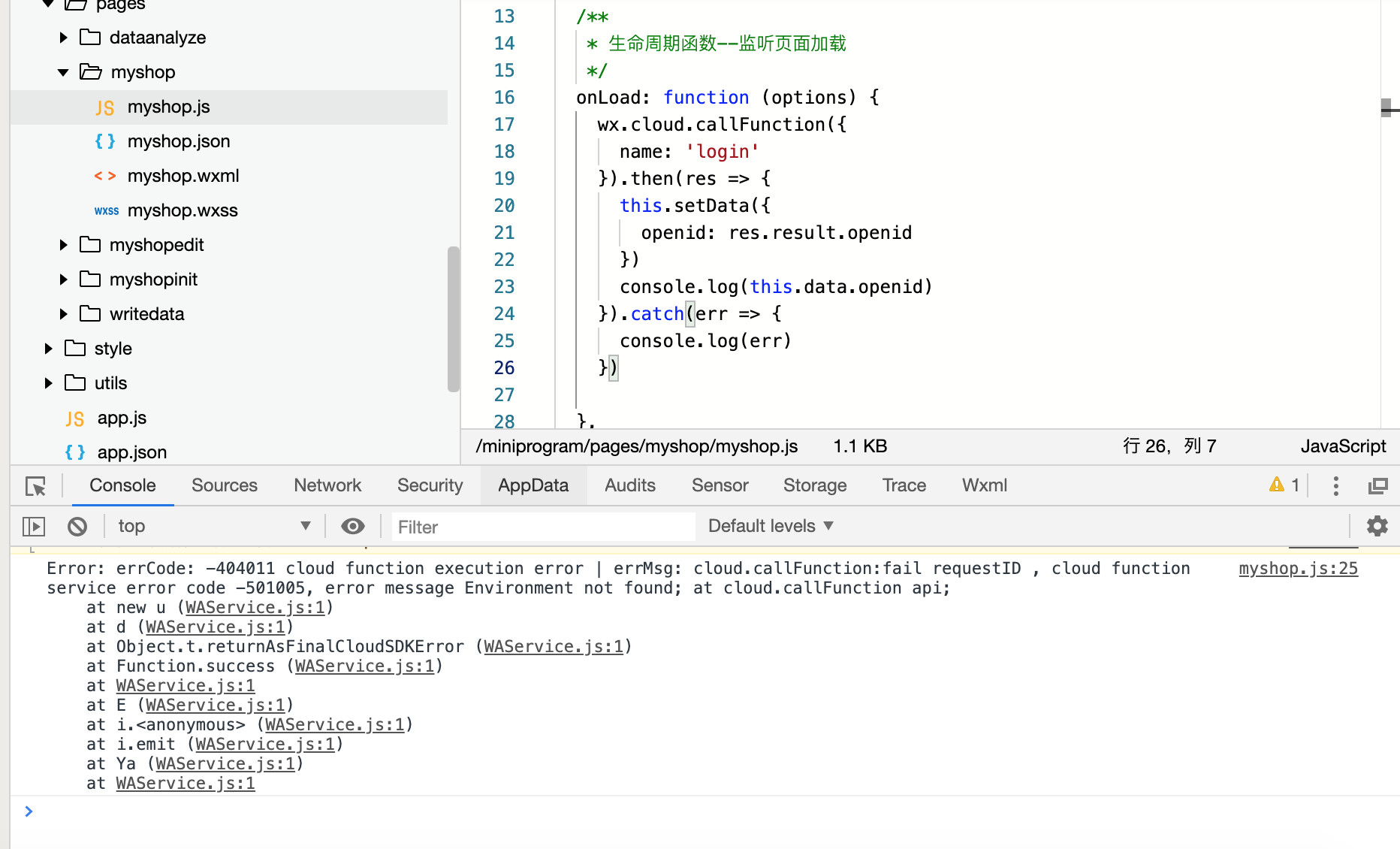Open the app.json file

click(x=131, y=452)
